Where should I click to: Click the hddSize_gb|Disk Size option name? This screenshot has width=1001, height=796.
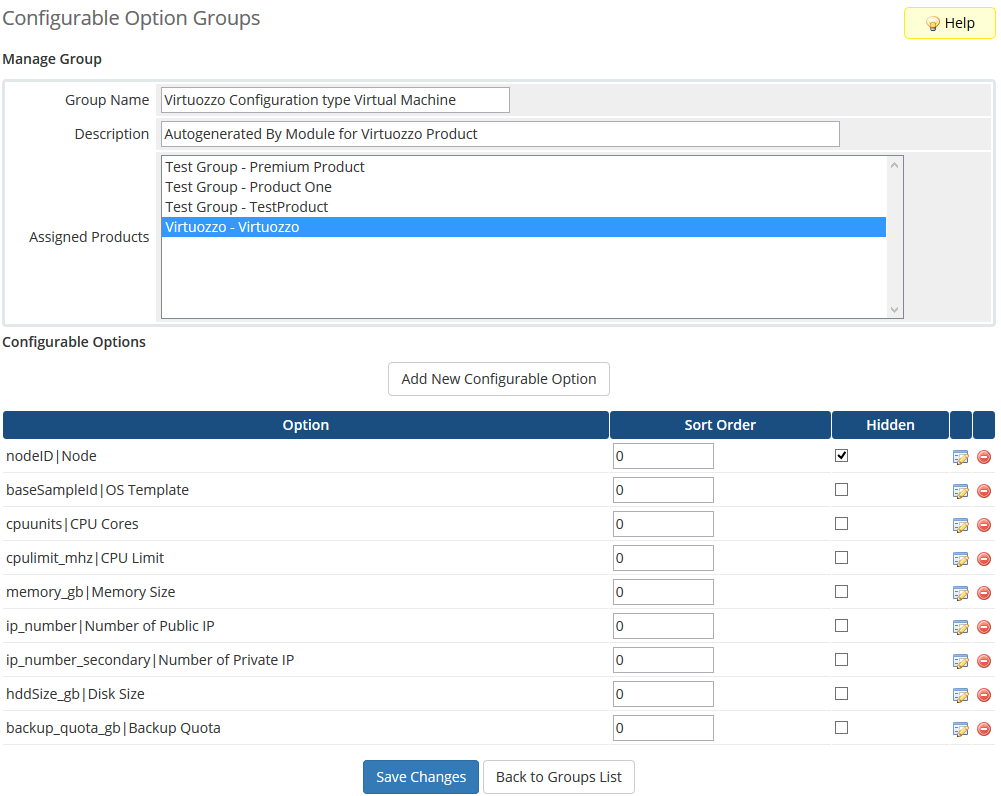click(75, 695)
